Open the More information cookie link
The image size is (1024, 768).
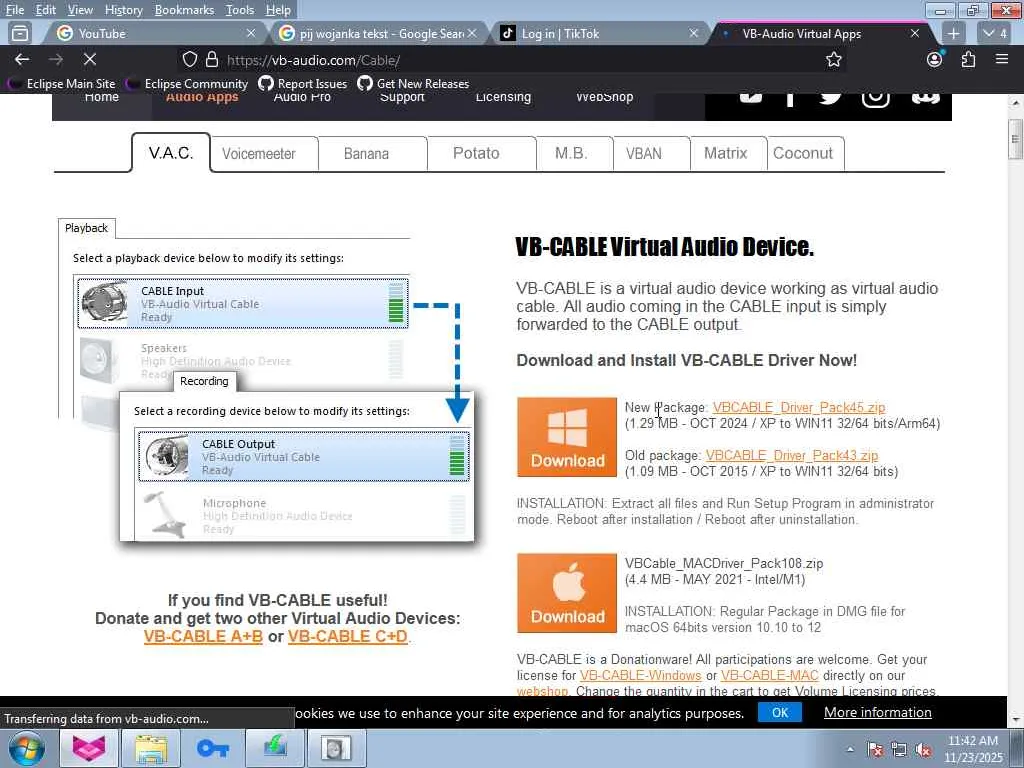878,712
